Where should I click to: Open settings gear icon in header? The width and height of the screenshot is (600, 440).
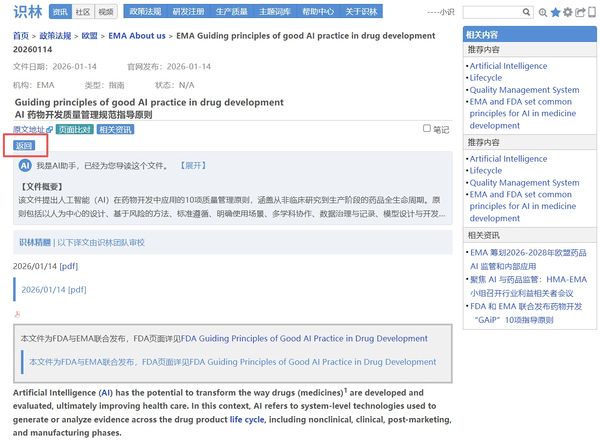(x=567, y=13)
